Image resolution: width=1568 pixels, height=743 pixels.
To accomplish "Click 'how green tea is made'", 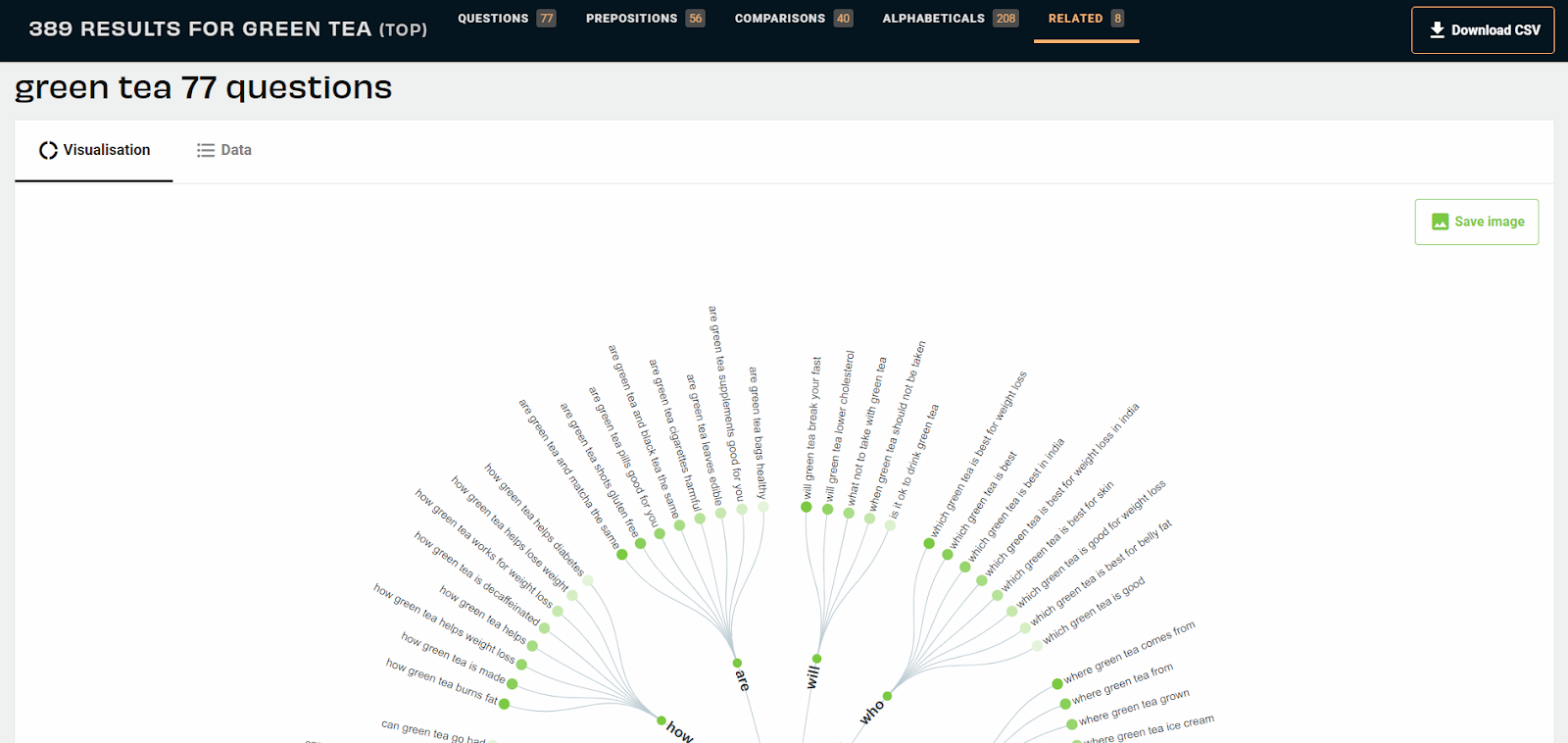I will point(455,658).
